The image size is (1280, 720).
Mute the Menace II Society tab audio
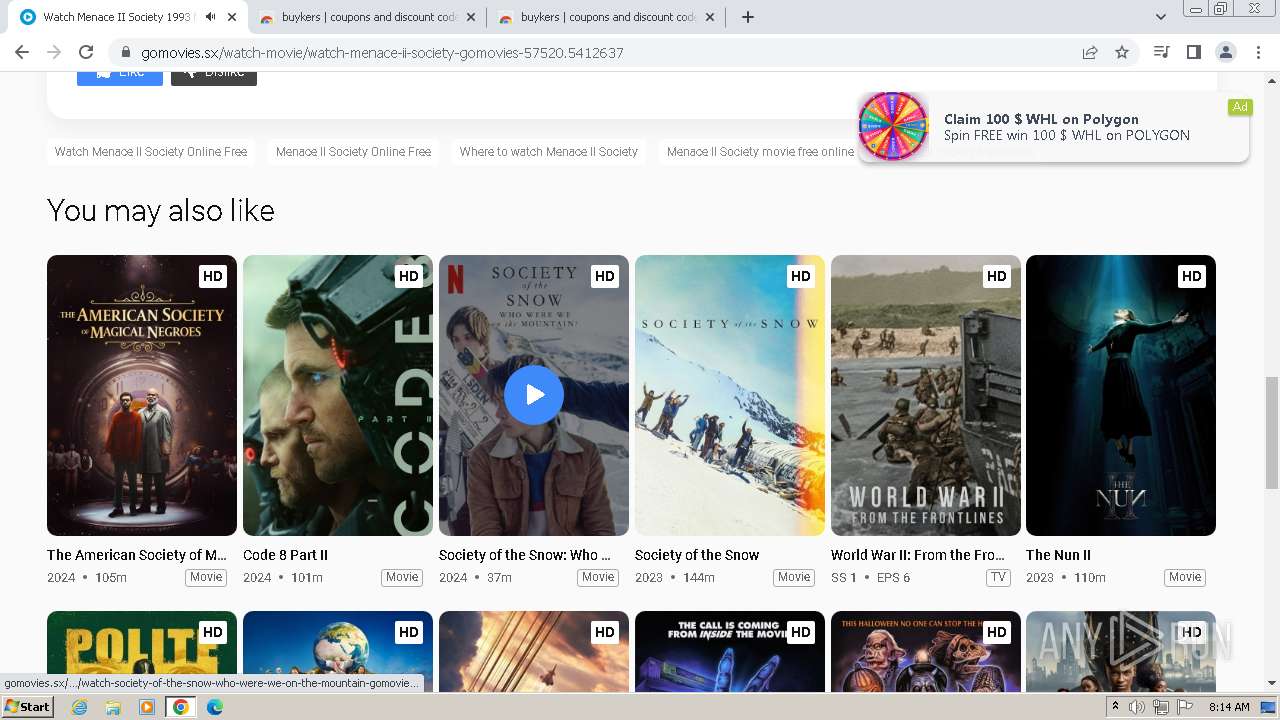tap(210, 17)
